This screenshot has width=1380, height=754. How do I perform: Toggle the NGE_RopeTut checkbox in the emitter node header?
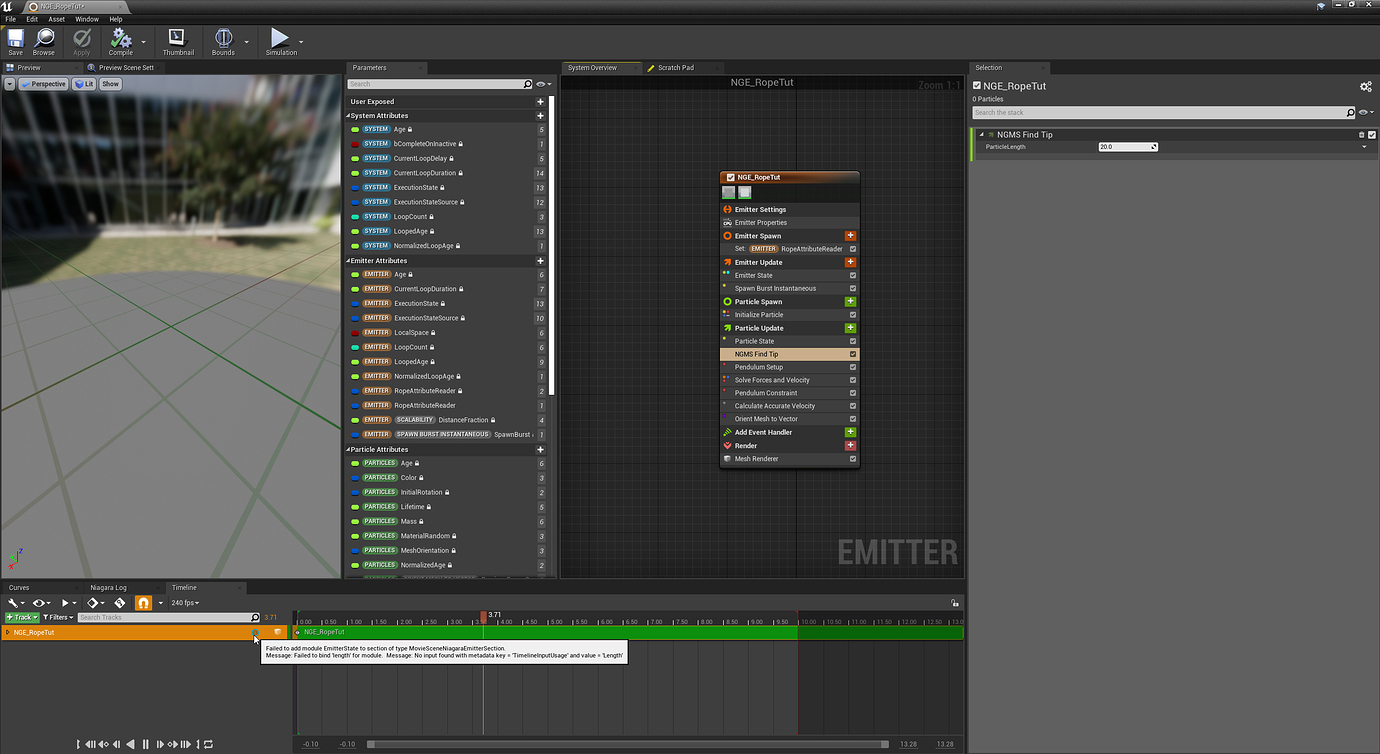[731, 177]
